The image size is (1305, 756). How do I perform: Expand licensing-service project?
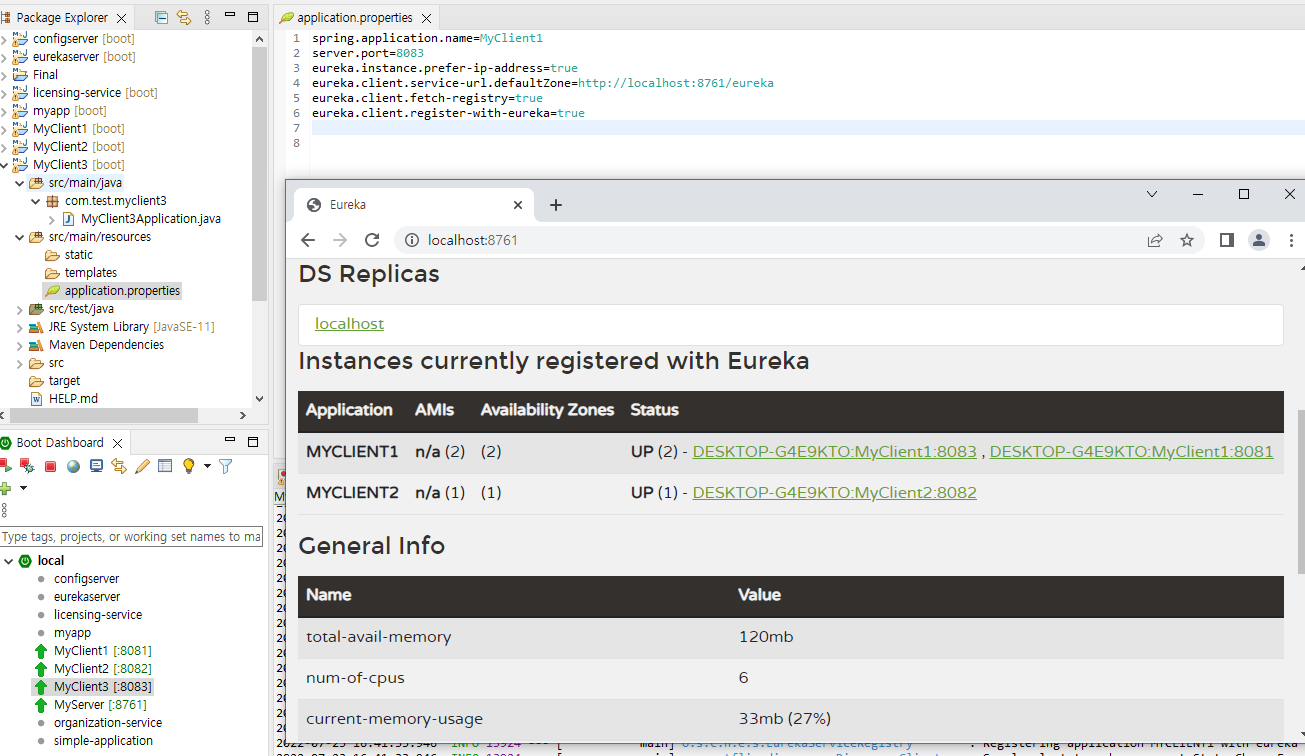4,93
